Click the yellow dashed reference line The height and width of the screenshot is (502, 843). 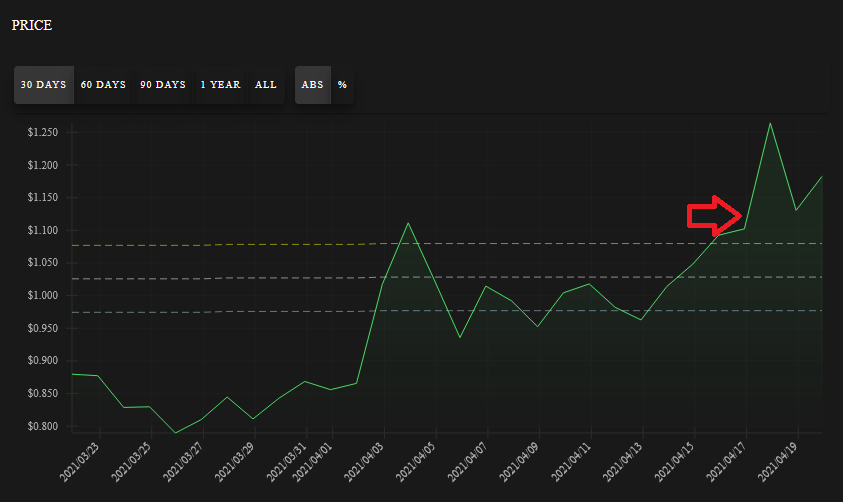(x=446, y=244)
